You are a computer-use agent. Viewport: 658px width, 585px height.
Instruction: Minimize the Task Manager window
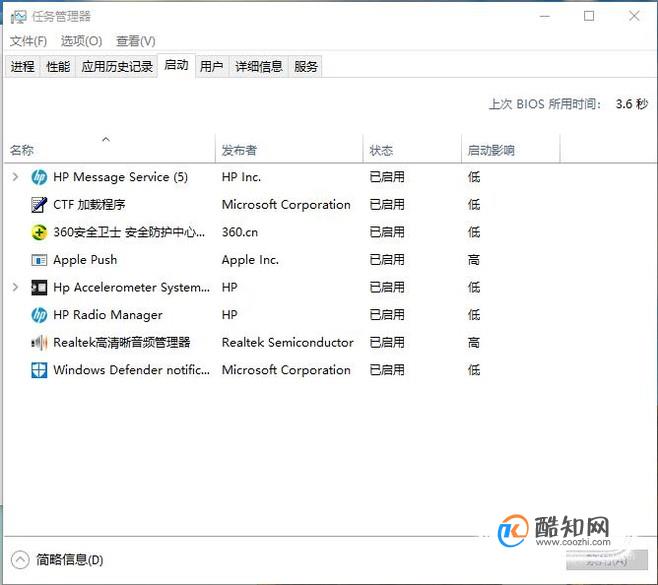click(x=544, y=16)
